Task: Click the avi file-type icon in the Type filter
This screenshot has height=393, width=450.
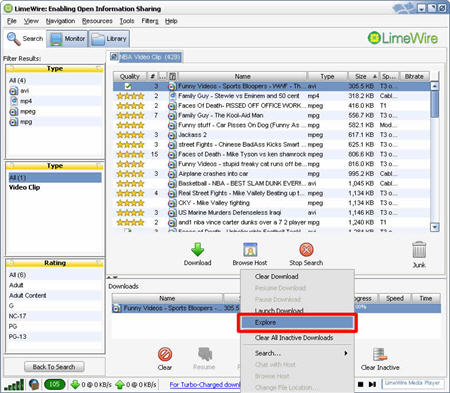Action: (x=13, y=91)
